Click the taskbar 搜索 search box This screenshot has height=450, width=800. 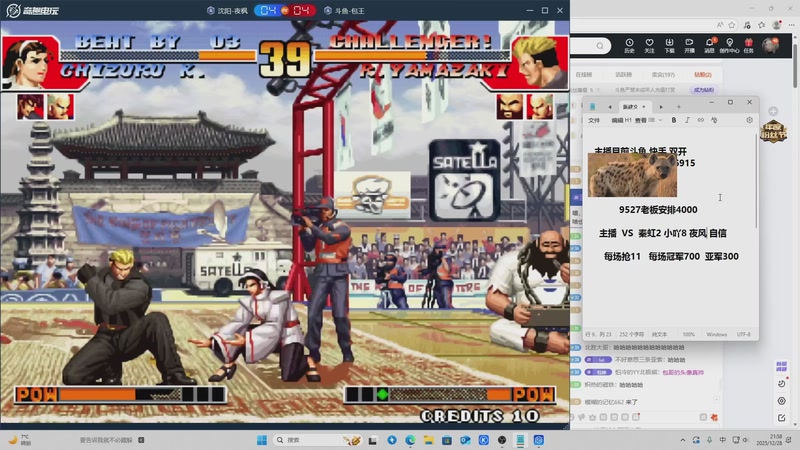coord(318,440)
